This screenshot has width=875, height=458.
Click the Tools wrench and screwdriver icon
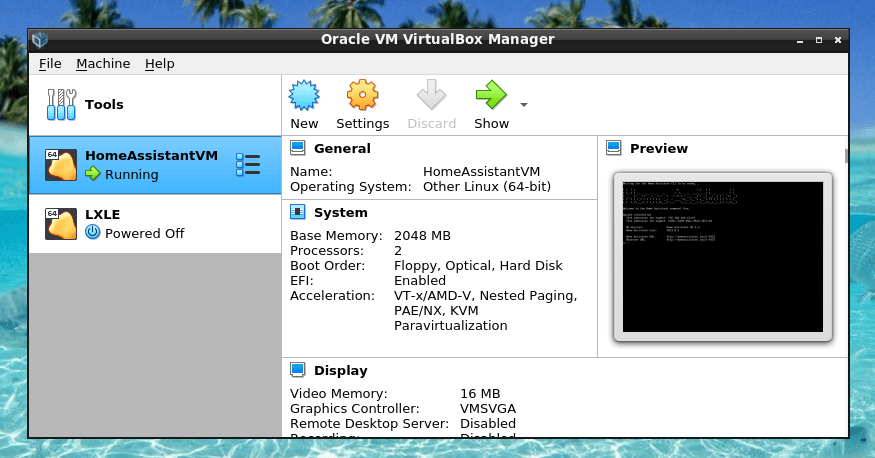[x=61, y=104]
